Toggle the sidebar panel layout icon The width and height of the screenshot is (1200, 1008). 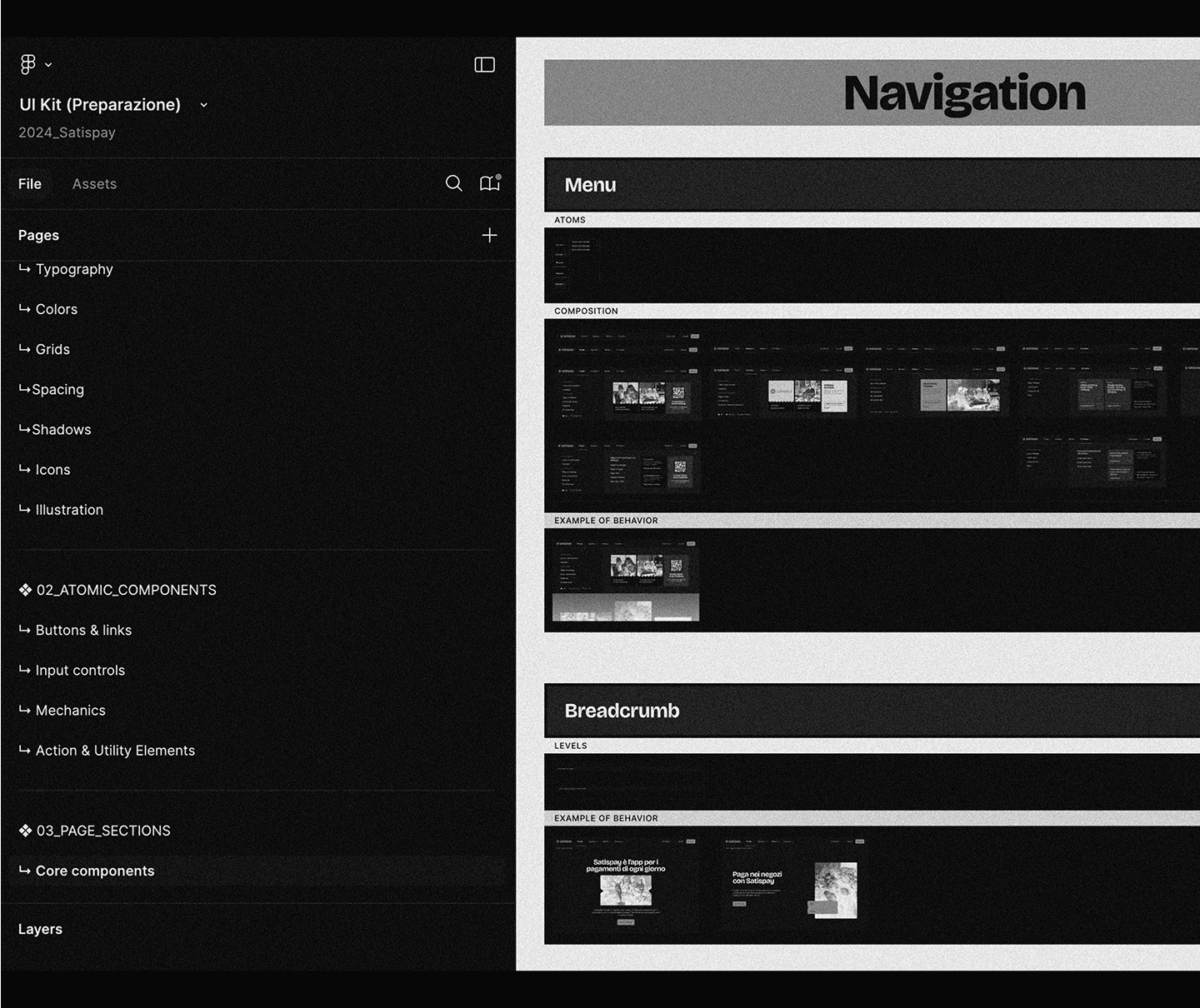484,65
